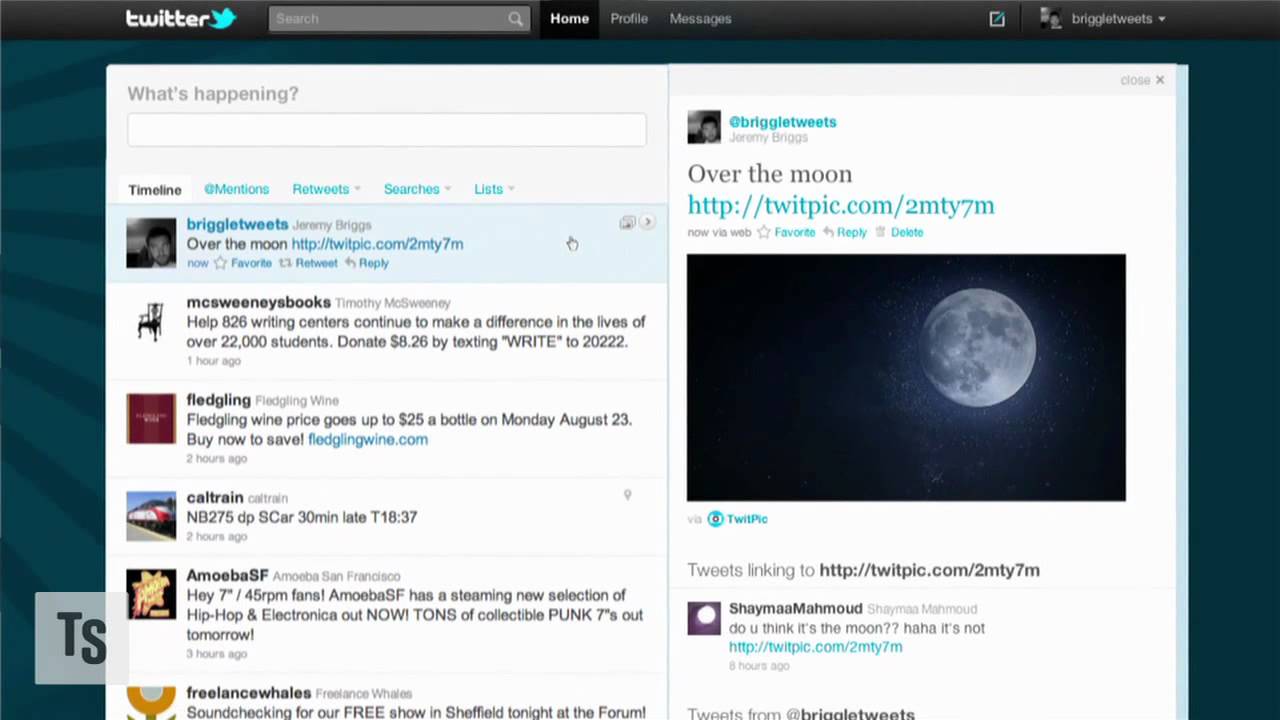Click 'now via web' timestamp in details pane
The width and height of the screenshot is (1280, 720).
pos(719,232)
